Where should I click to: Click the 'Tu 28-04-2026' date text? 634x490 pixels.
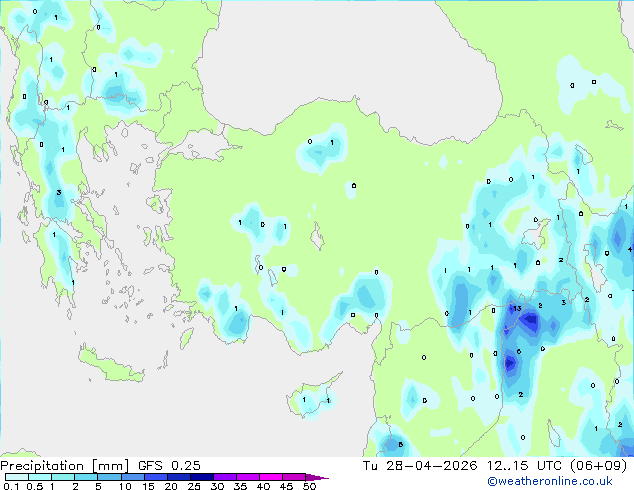click(x=420, y=466)
